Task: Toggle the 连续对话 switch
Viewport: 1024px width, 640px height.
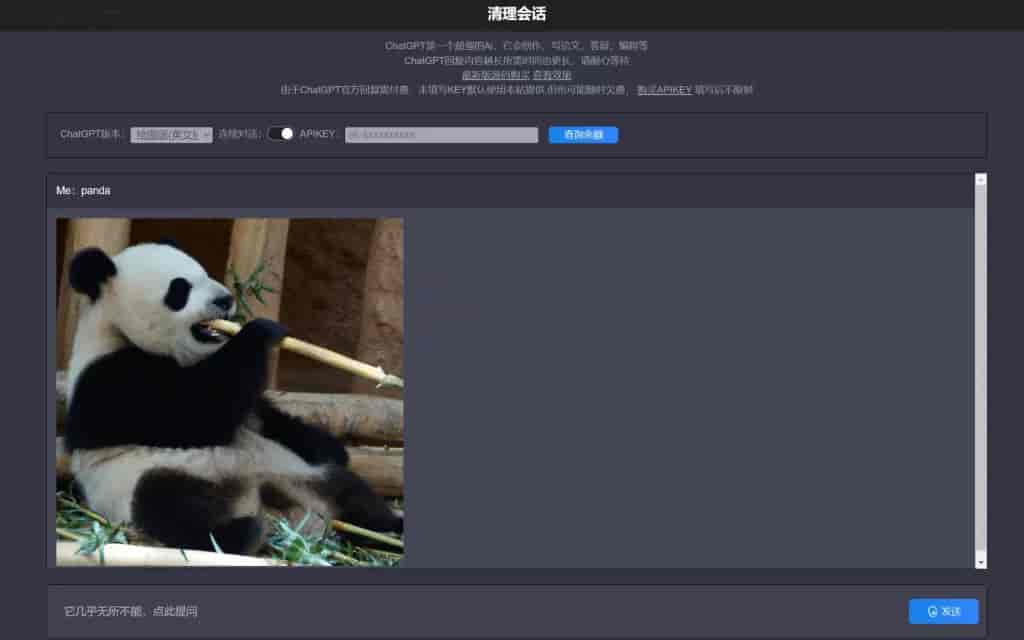Action: tap(281, 134)
